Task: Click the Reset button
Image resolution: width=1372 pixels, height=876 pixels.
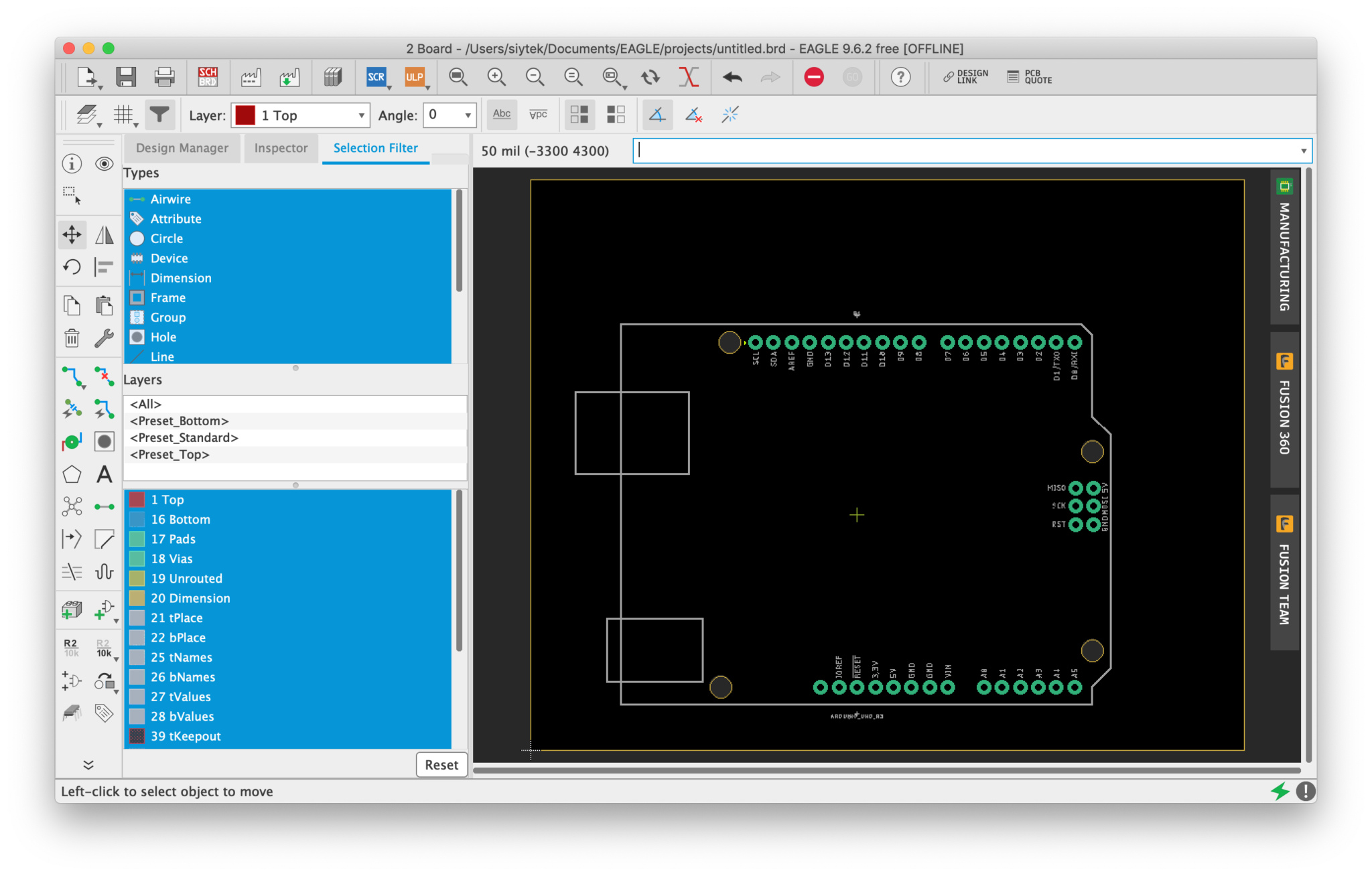Action: (441, 765)
